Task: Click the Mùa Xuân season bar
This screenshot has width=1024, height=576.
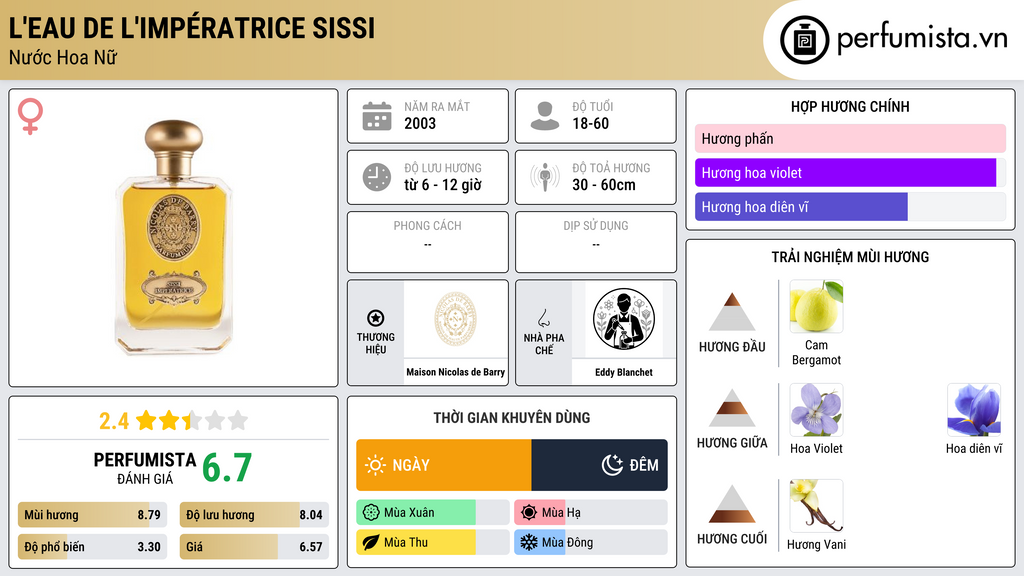Action: click(433, 513)
